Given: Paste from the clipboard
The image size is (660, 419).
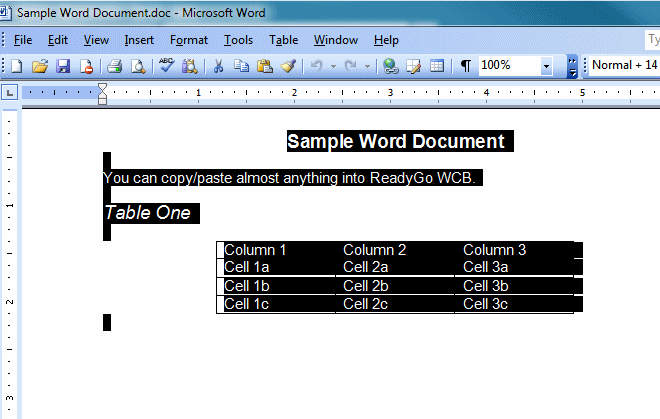Looking at the screenshot, I should 265,66.
